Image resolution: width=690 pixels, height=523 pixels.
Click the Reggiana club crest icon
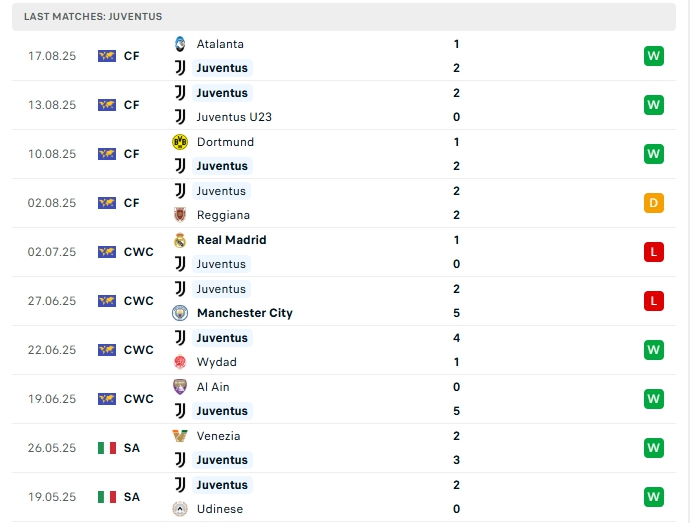tap(180, 215)
